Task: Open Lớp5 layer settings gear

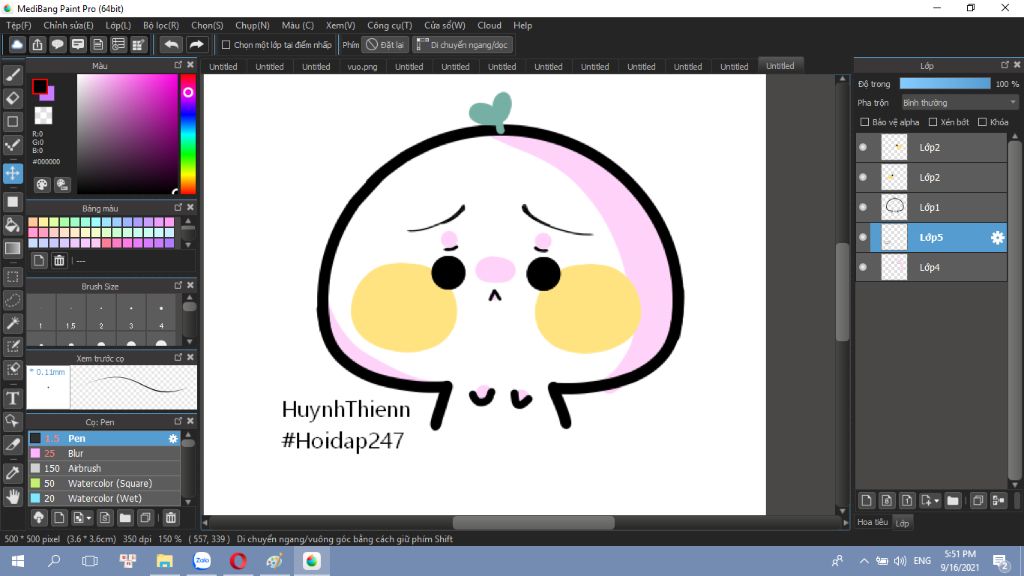Action: 997,238
